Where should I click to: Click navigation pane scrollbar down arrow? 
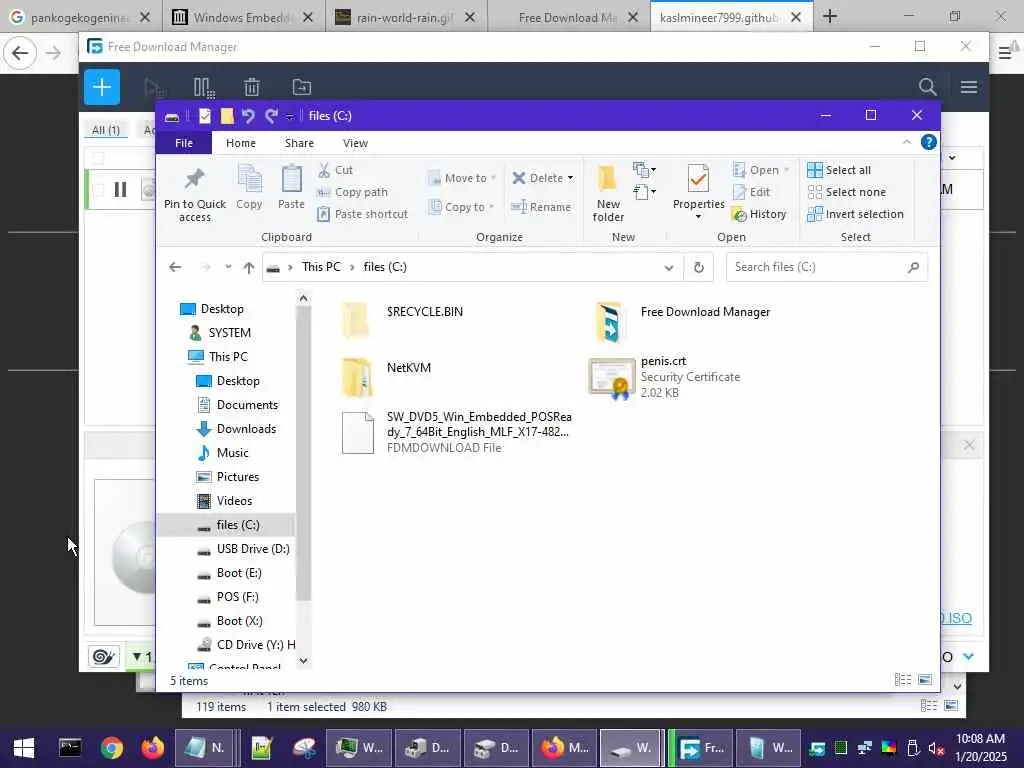point(303,660)
